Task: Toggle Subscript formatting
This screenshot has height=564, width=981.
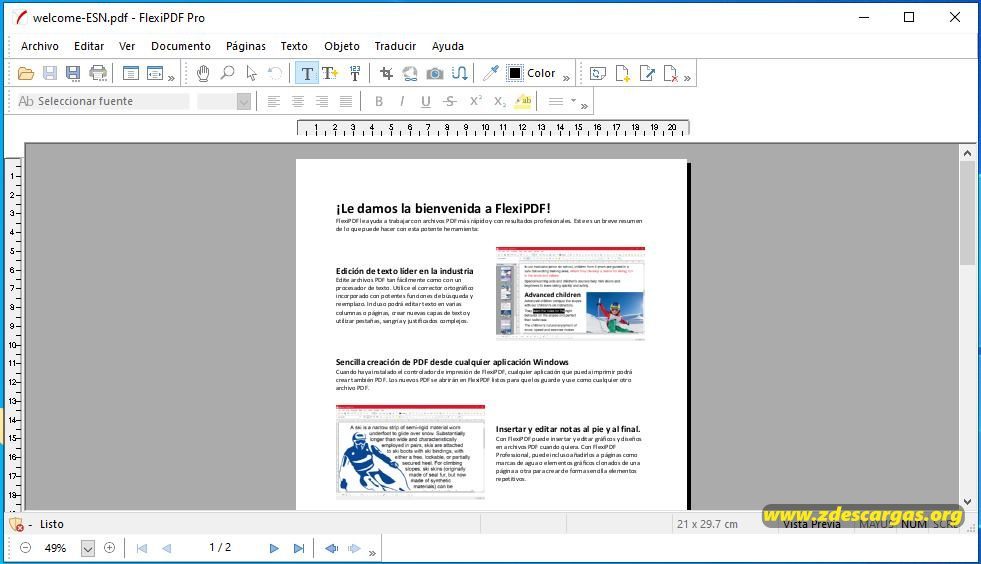Action: click(x=499, y=101)
